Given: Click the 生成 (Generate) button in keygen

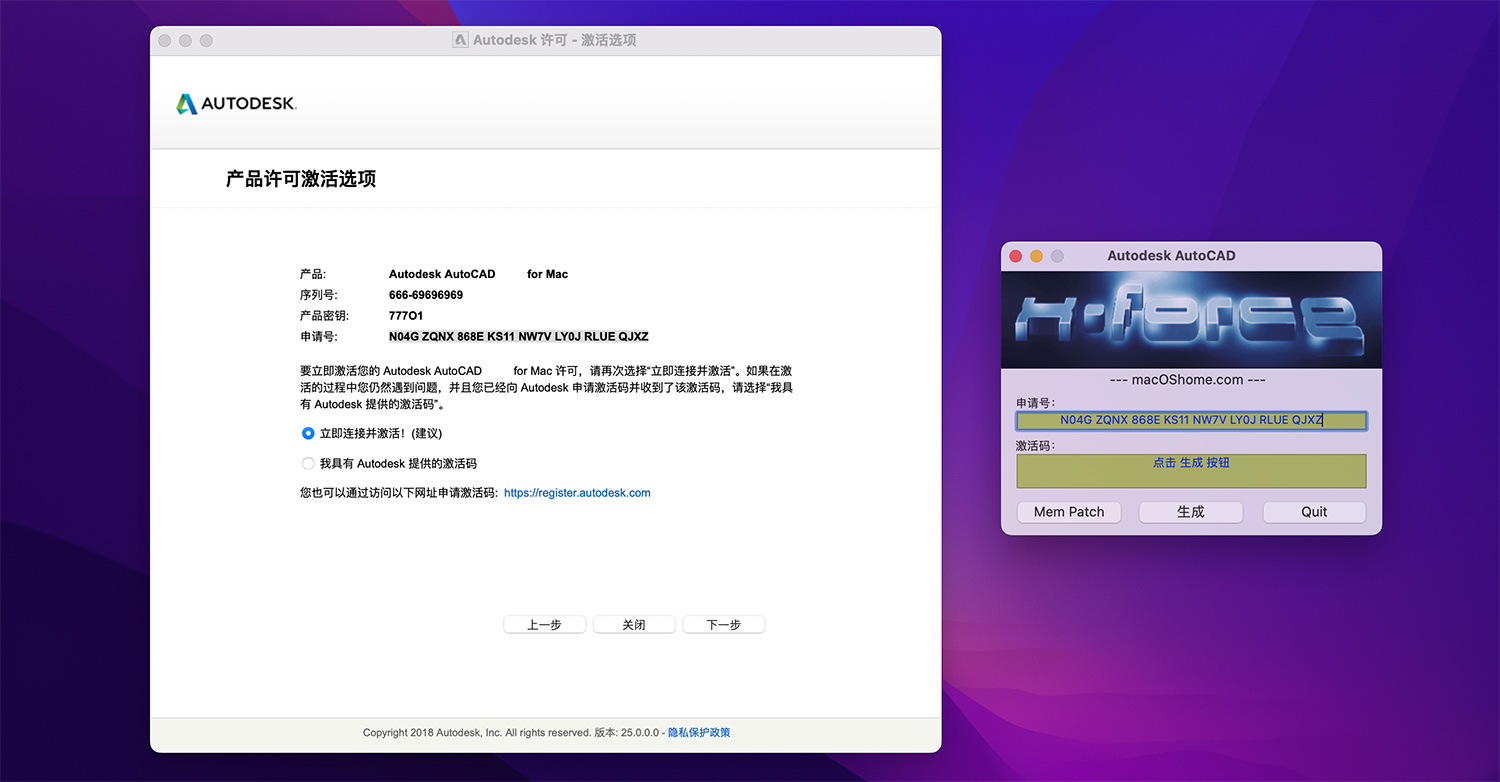Looking at the screenshot, I should click(x=1191, y=512).
